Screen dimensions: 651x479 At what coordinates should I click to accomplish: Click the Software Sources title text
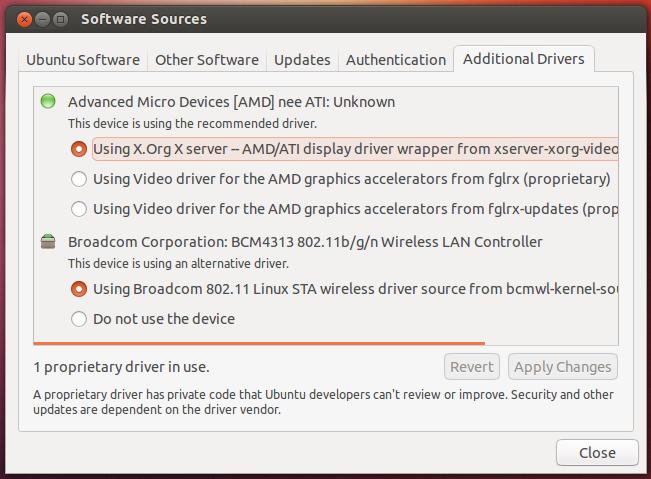coord(144,19)
